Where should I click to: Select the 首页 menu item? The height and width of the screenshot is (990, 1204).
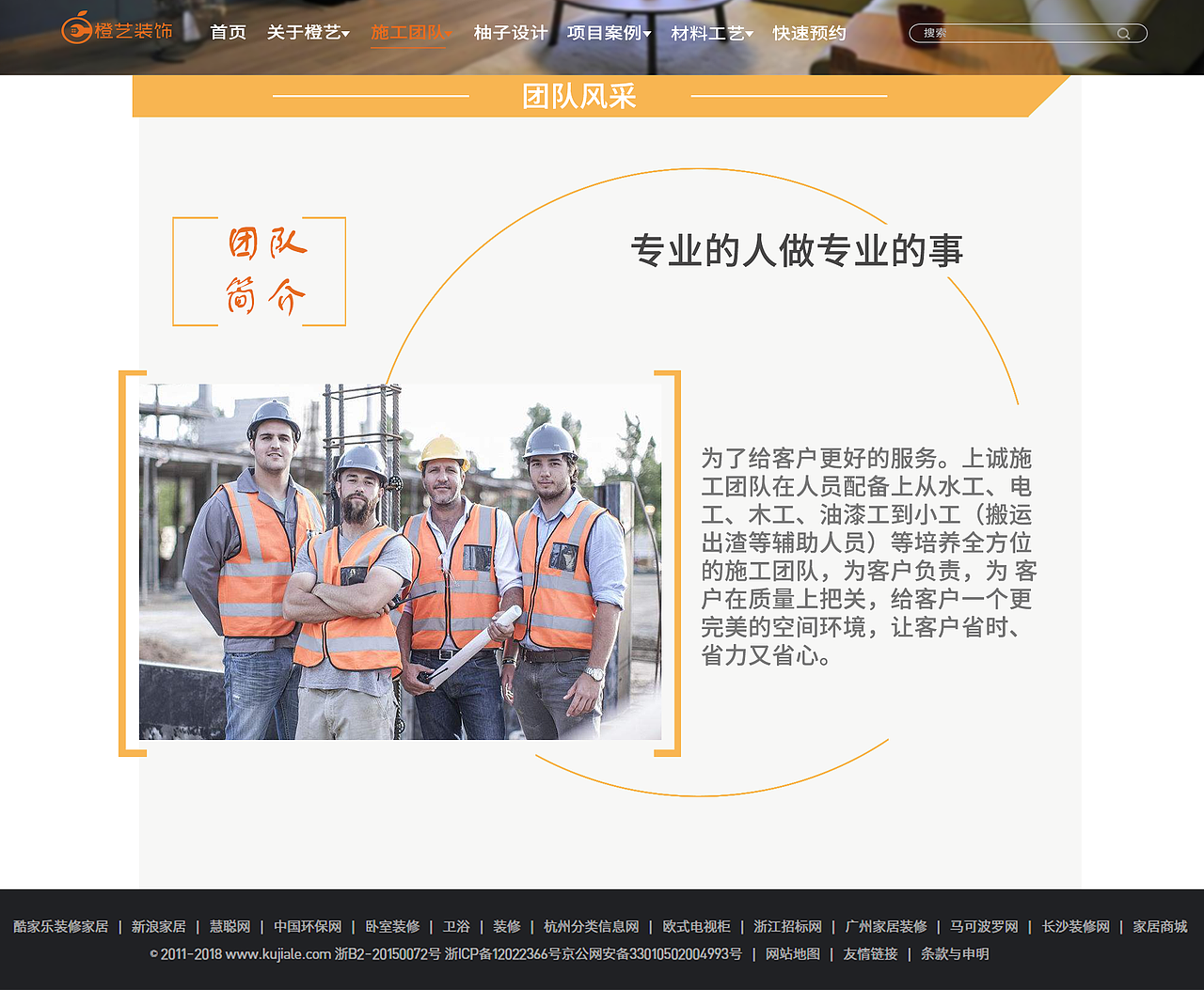227,32
